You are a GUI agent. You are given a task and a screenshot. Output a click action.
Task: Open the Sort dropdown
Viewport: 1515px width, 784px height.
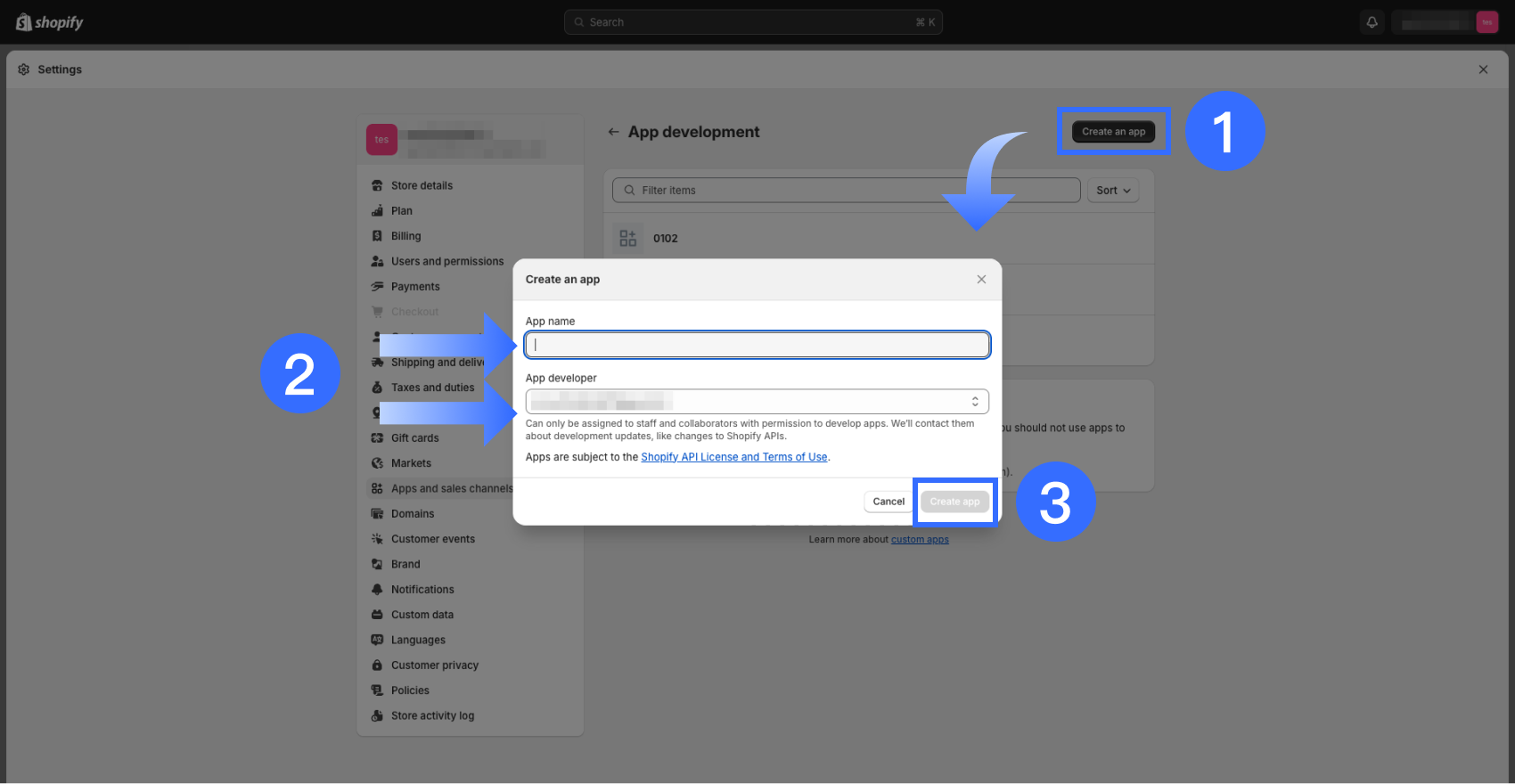tap(1113, 191)
